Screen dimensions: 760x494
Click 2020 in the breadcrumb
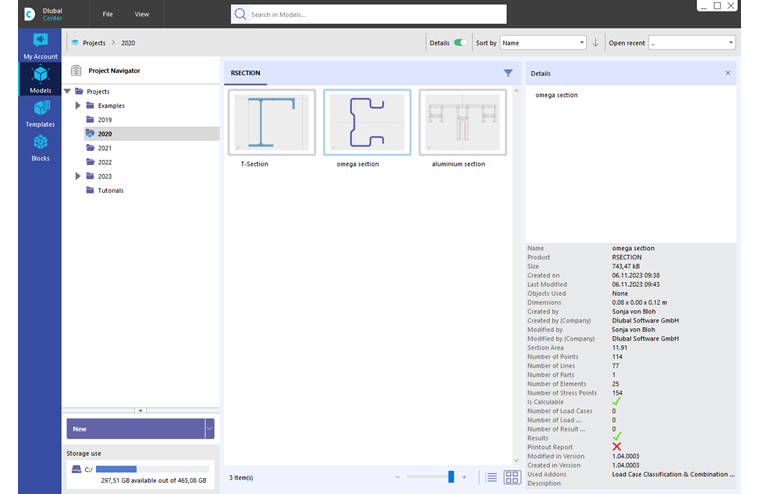128,43
